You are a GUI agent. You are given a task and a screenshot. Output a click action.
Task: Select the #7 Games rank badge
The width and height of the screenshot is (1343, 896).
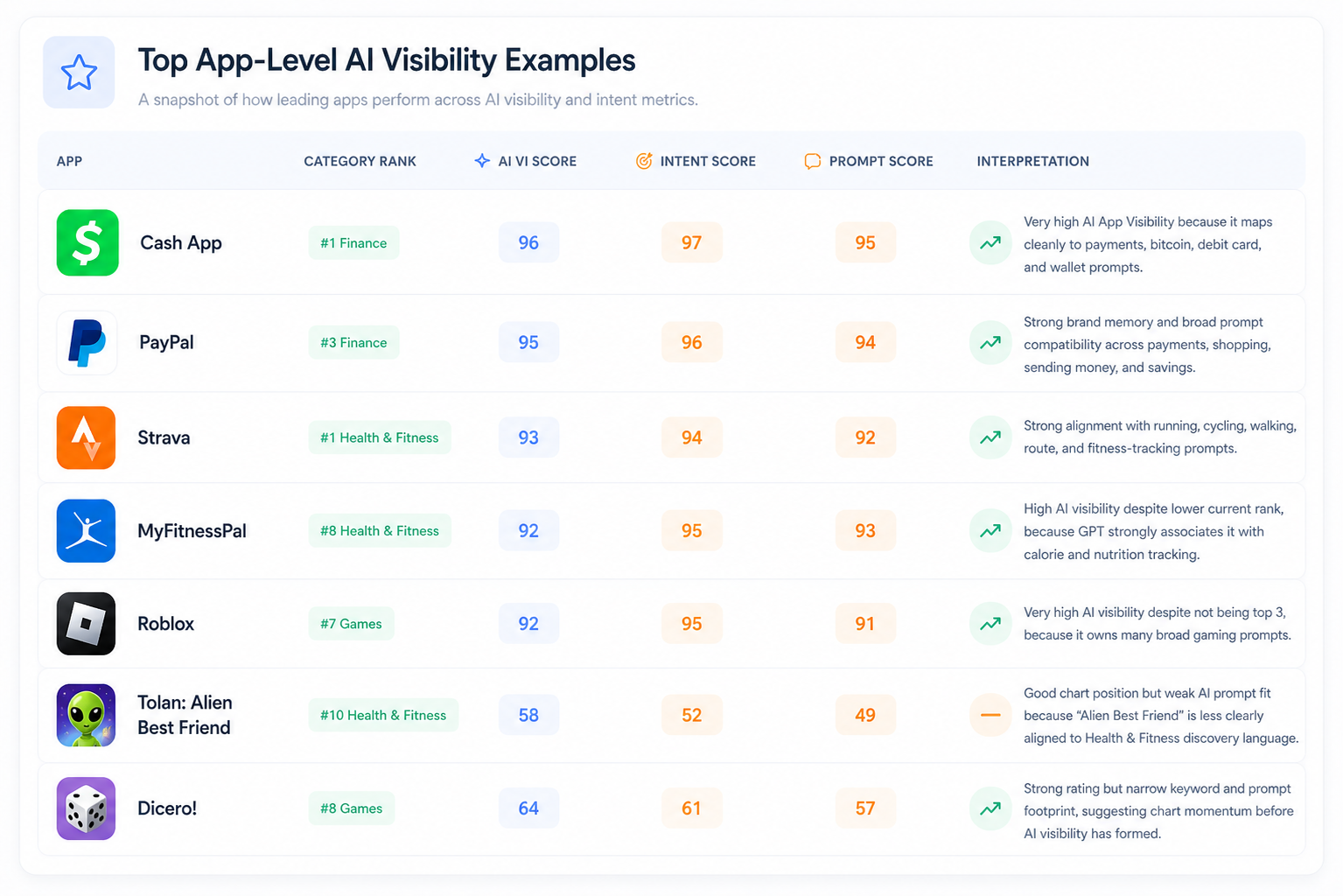(x=351, y=624)
